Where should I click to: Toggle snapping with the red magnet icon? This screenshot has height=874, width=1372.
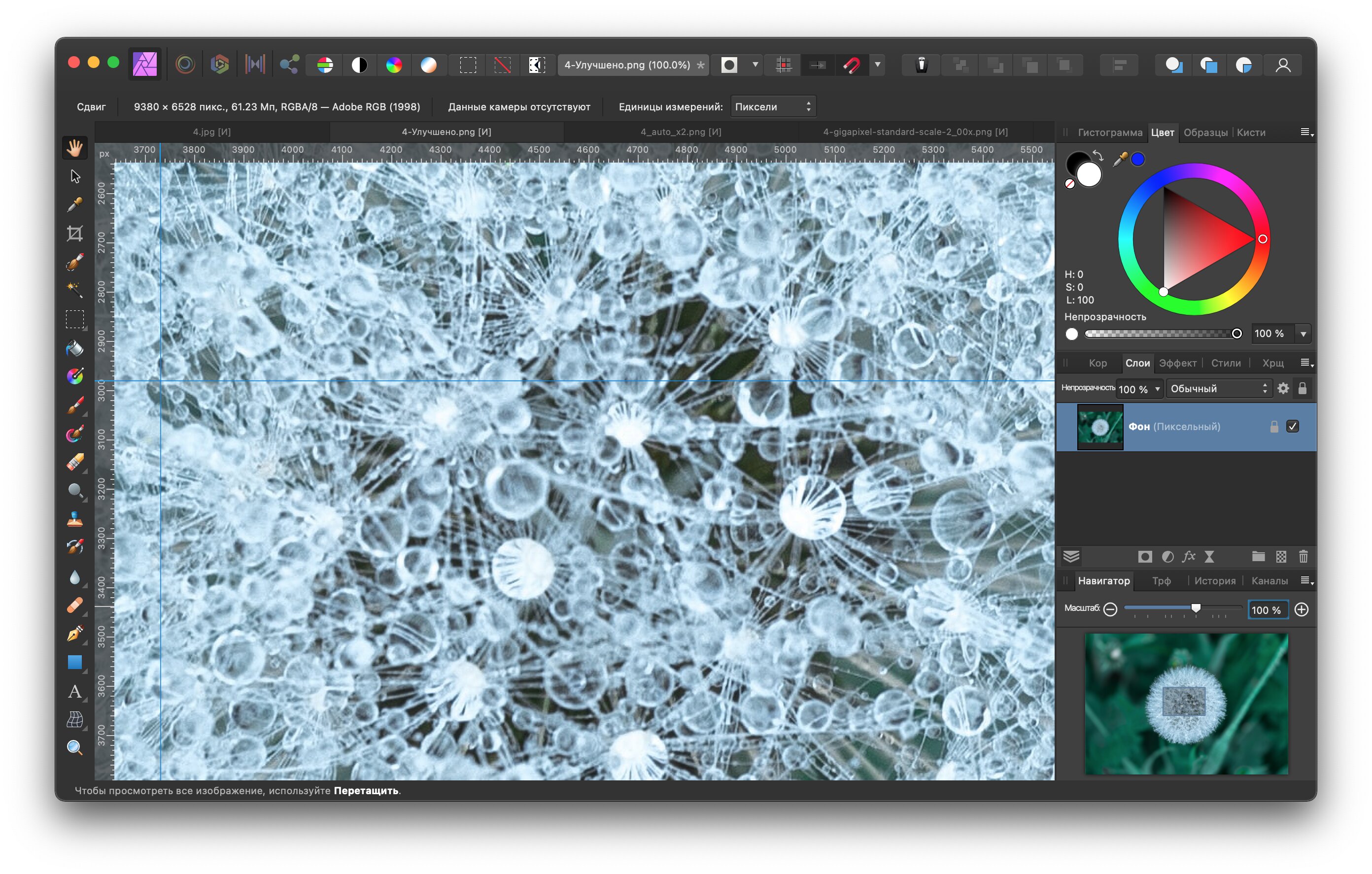[852, 65]
